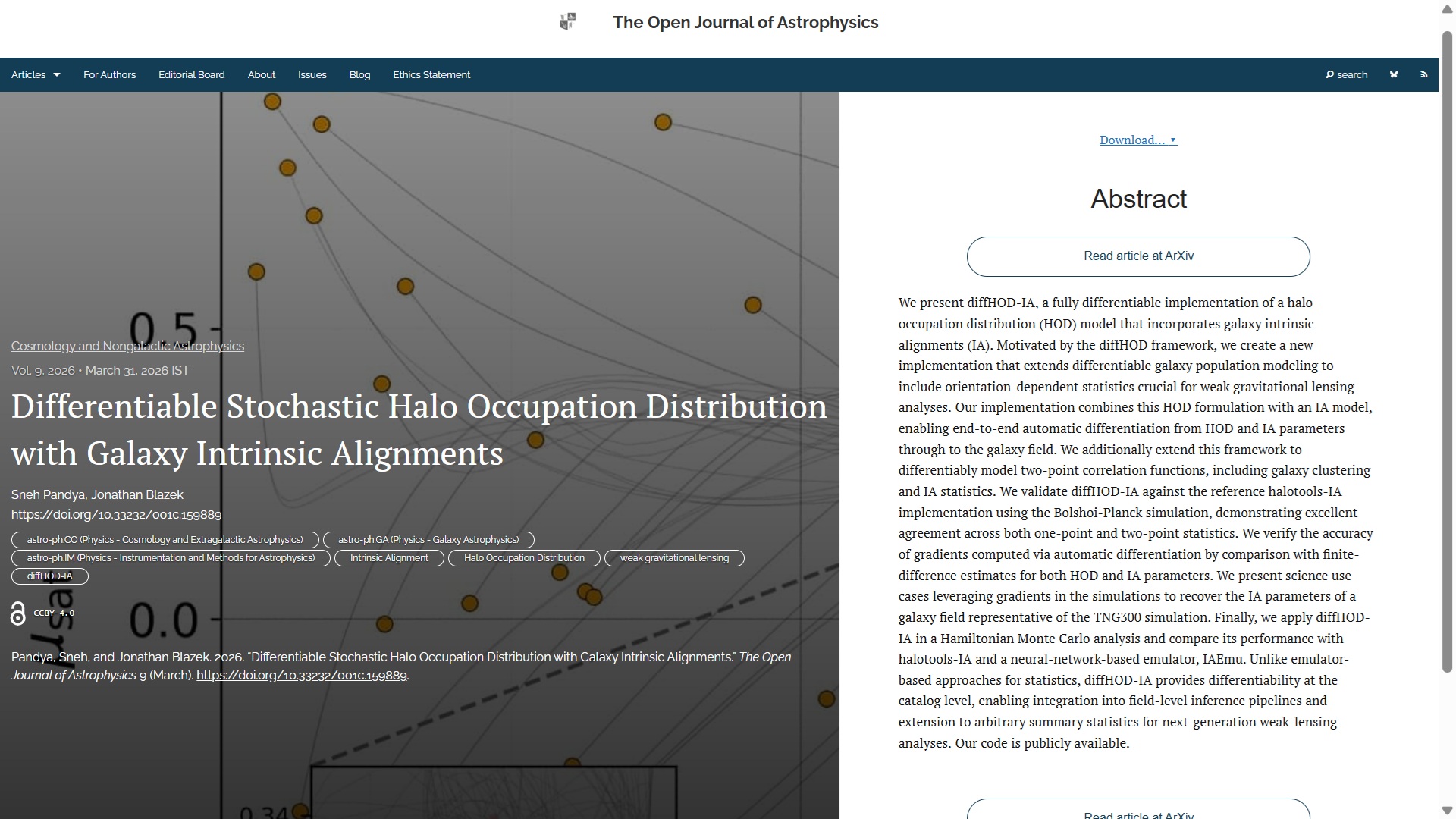Image resolution: width=1456 pixels, height=819 pixels.
Task: Open the Cosmology and Nongalactic Astrophysics link
Action: [127, 346]
